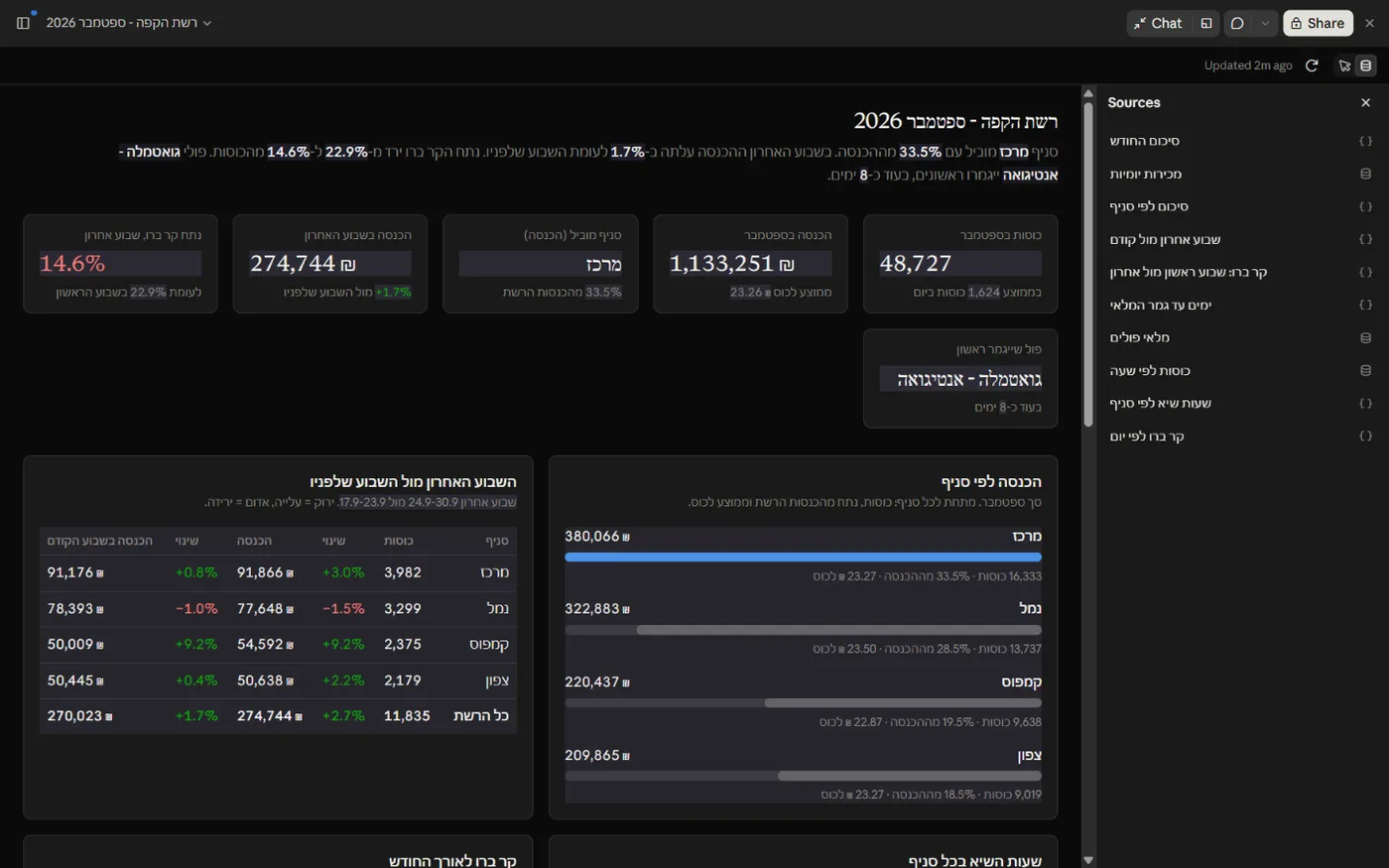Click the scrollbar down arrow of the dashboard

[1088, 860]
